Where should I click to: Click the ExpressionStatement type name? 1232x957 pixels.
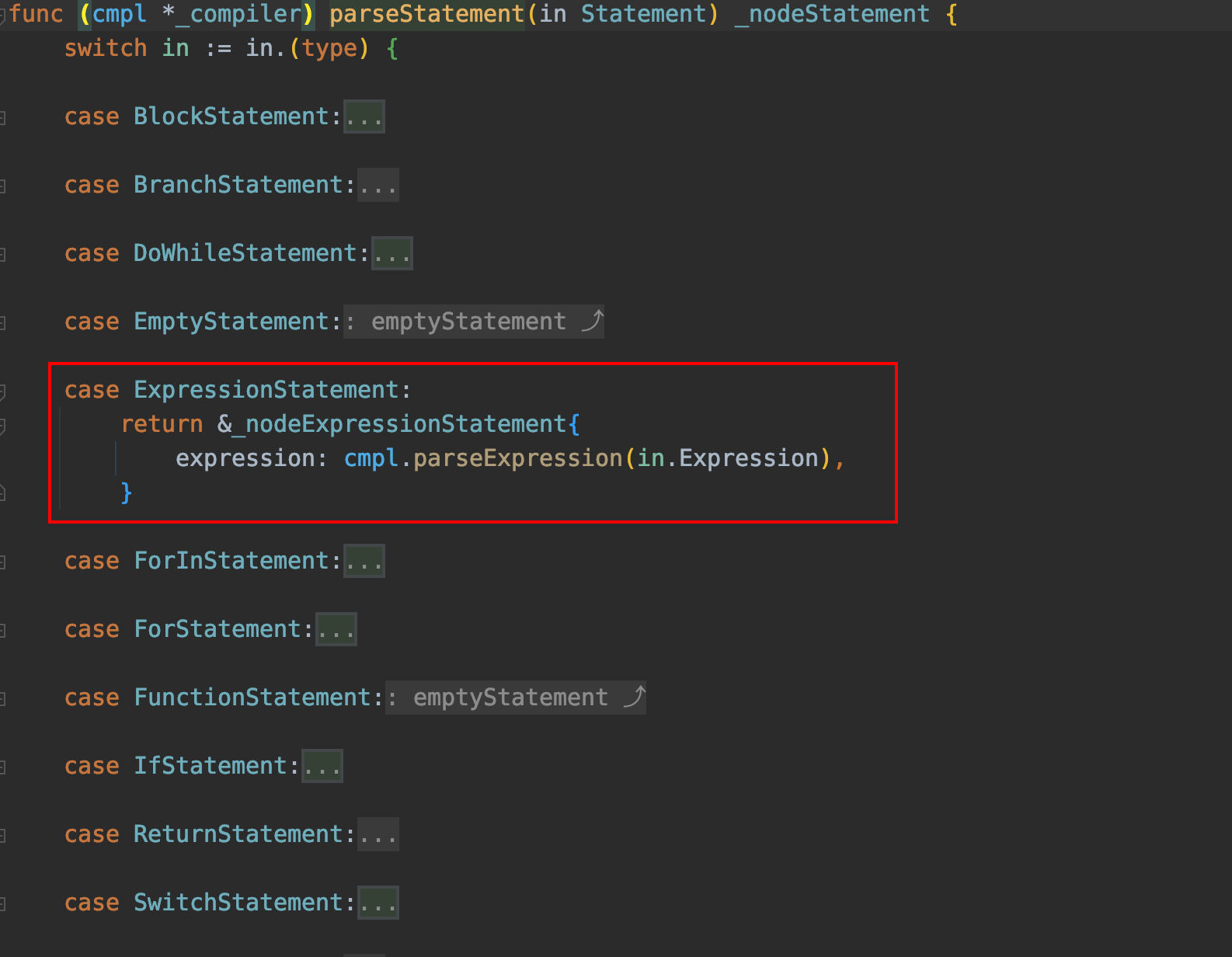tap(266, 390)
